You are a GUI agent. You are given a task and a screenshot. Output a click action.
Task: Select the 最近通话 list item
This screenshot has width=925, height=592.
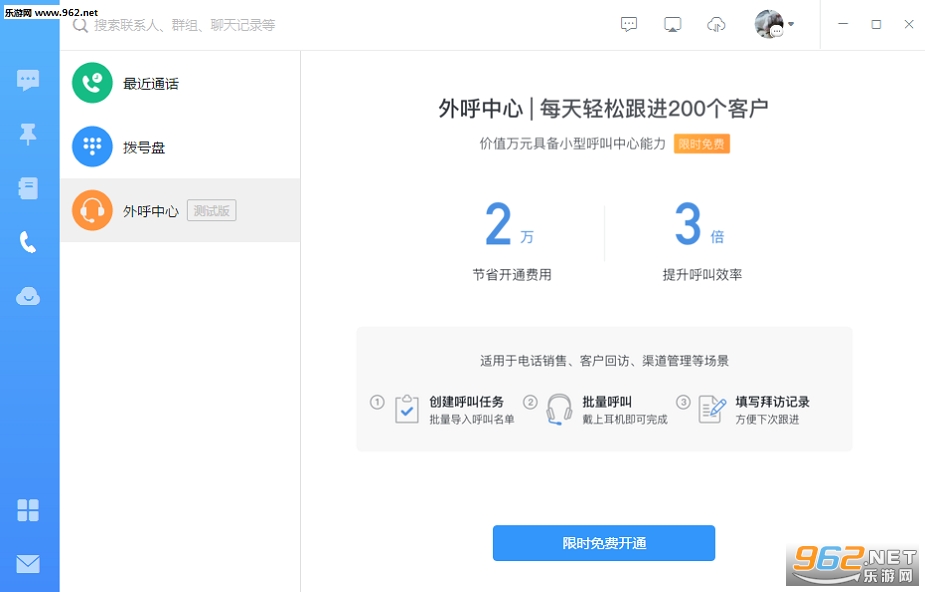tap(181, 83)
